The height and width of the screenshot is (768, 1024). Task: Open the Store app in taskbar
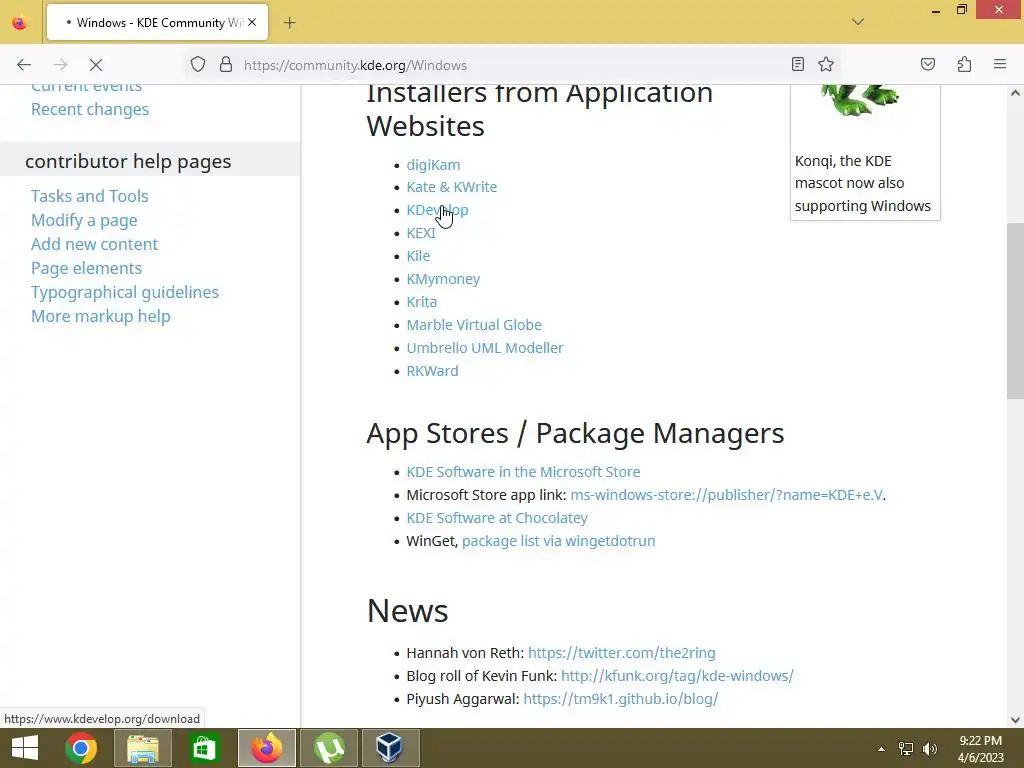pos(204,748)
